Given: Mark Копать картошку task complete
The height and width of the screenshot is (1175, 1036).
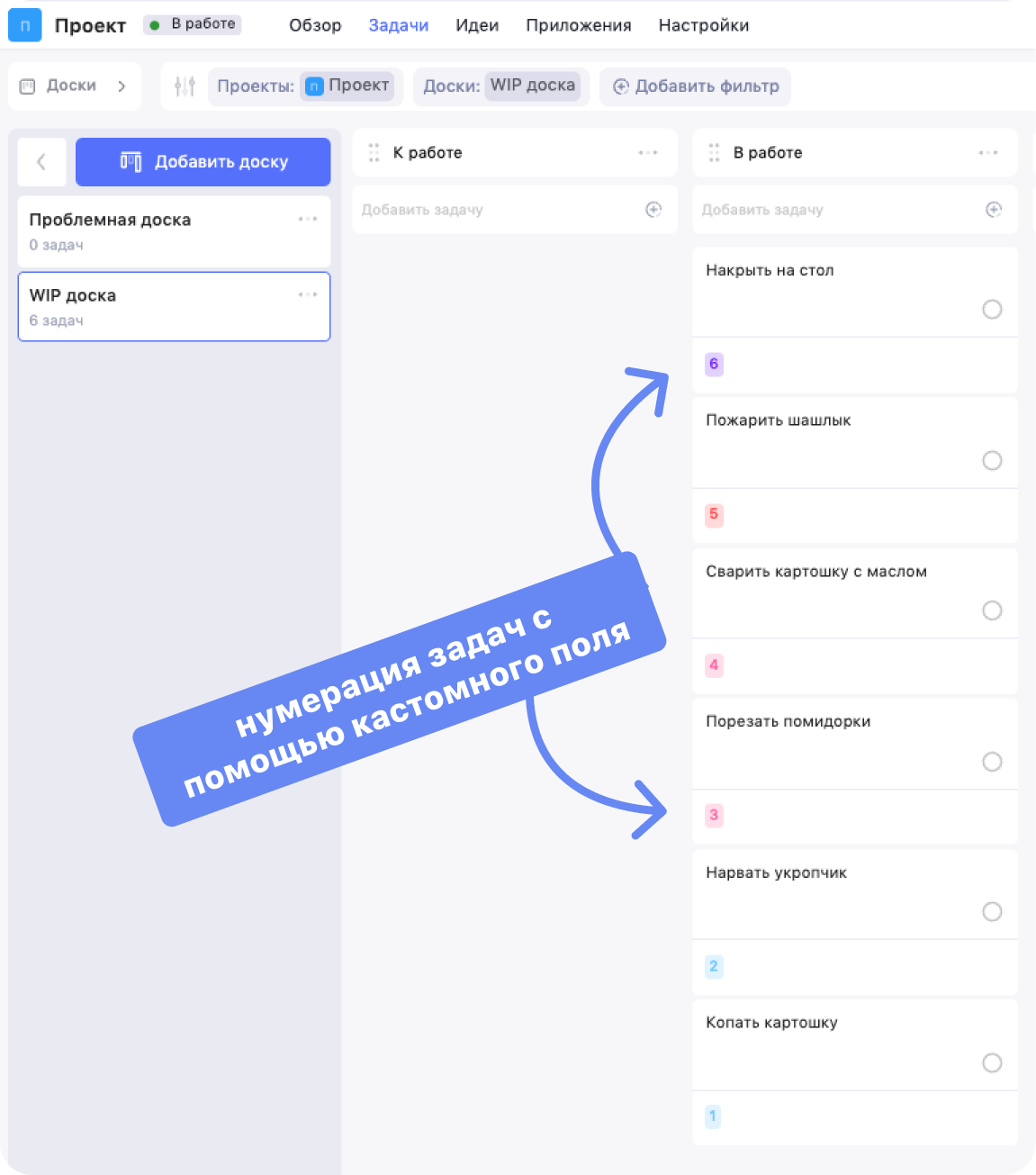Looking at the screenshot, I should click(x=992, y=1063).
